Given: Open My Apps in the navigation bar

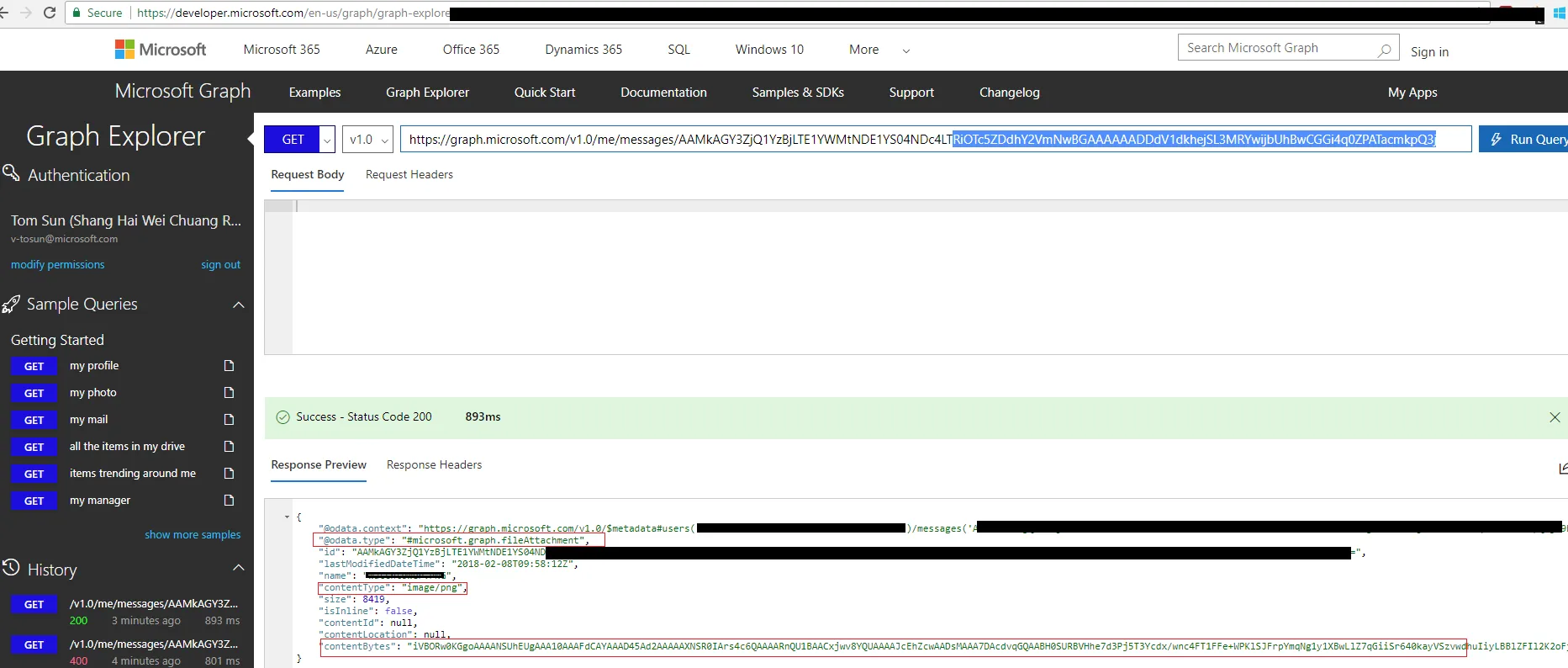Looking at the screenshot, I should [x=1412, y=93].
